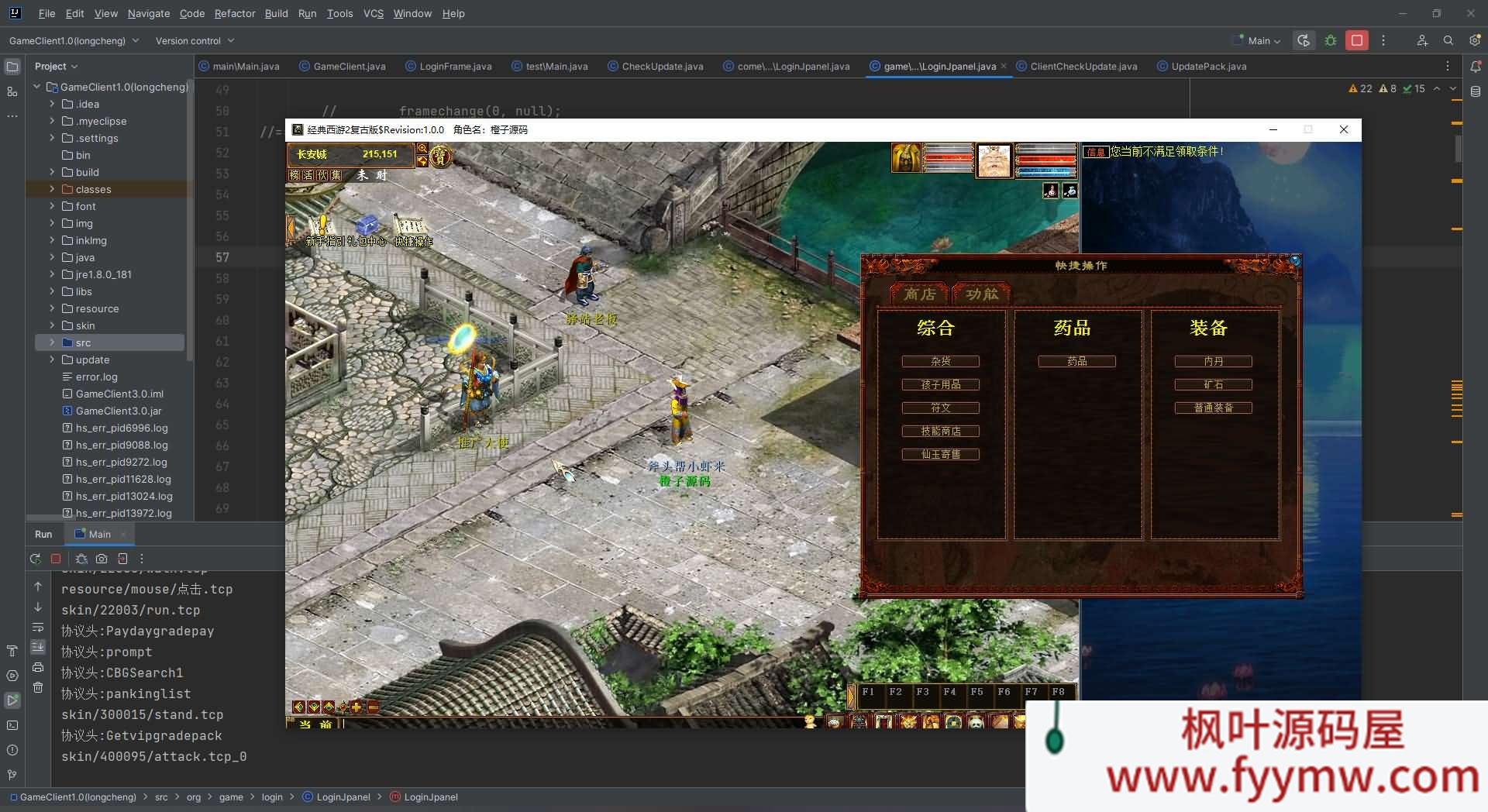
Task: Open the Refactor menu
Action: tap(234, 13)
